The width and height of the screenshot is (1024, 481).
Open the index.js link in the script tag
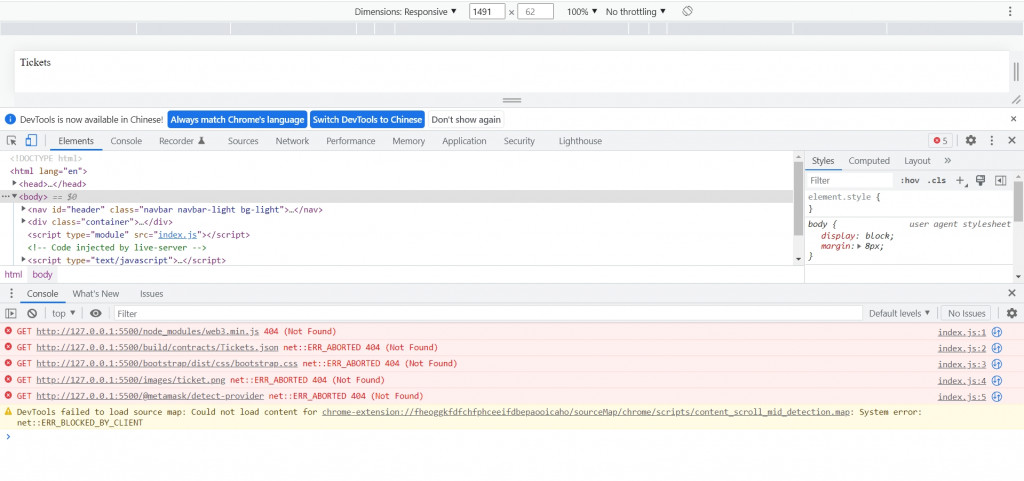tap(178, 234)
